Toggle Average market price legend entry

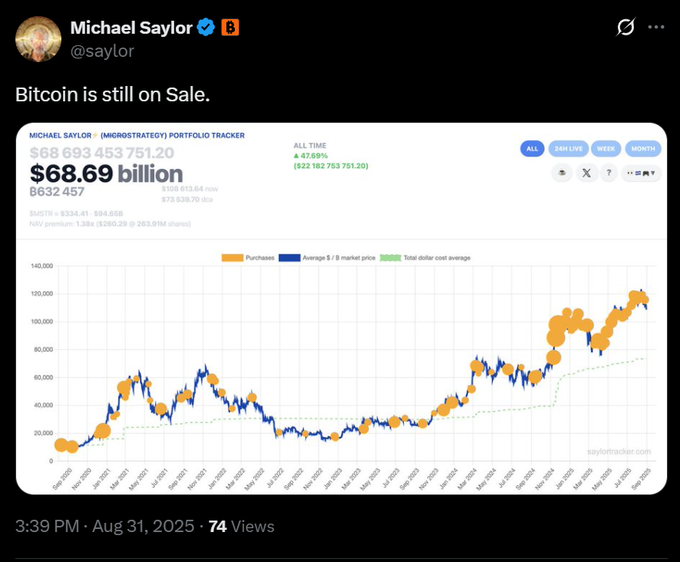point(327,258)
